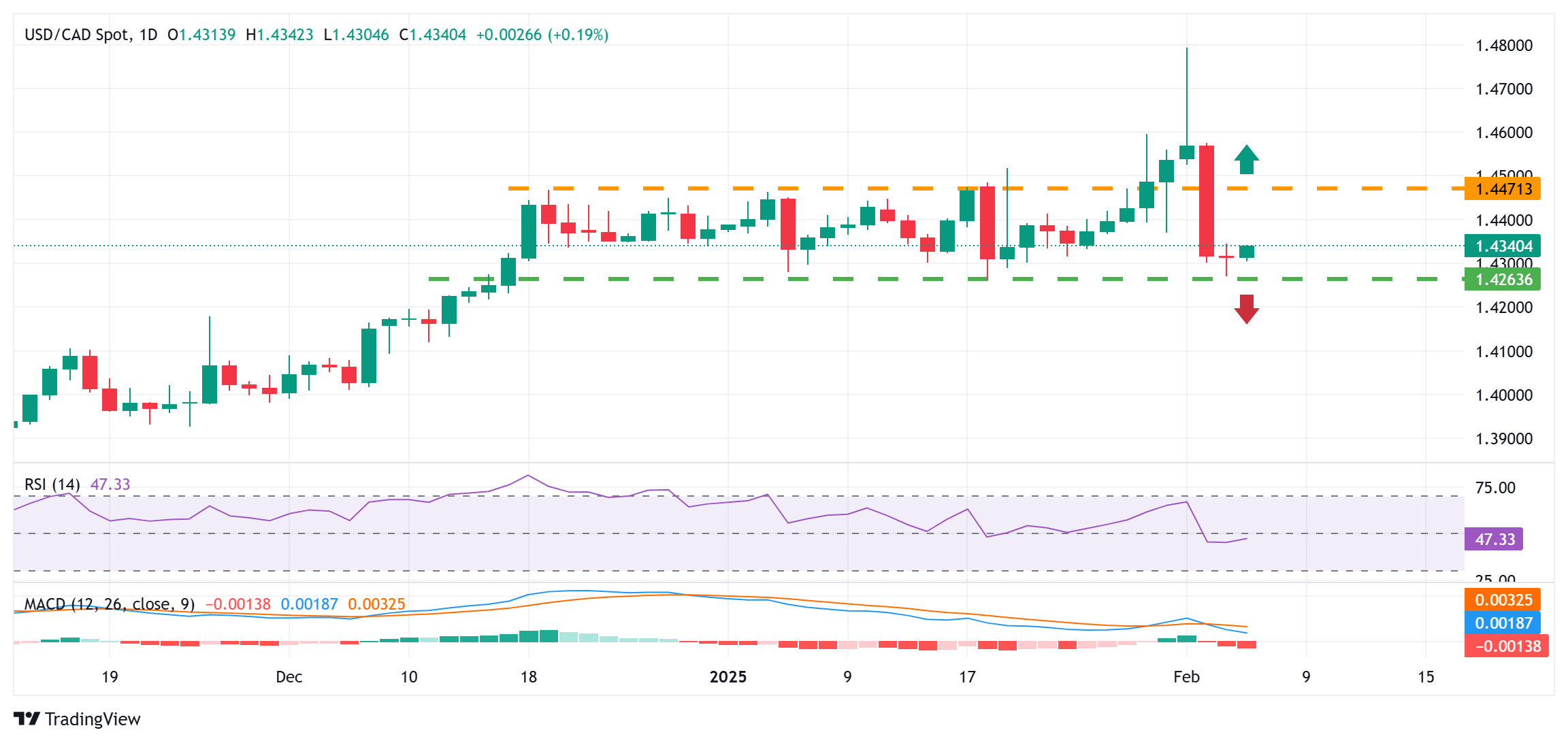1568x743 pixels.
Task: Click the Dec date label on time axis
Action: click(x=289, y=677)
